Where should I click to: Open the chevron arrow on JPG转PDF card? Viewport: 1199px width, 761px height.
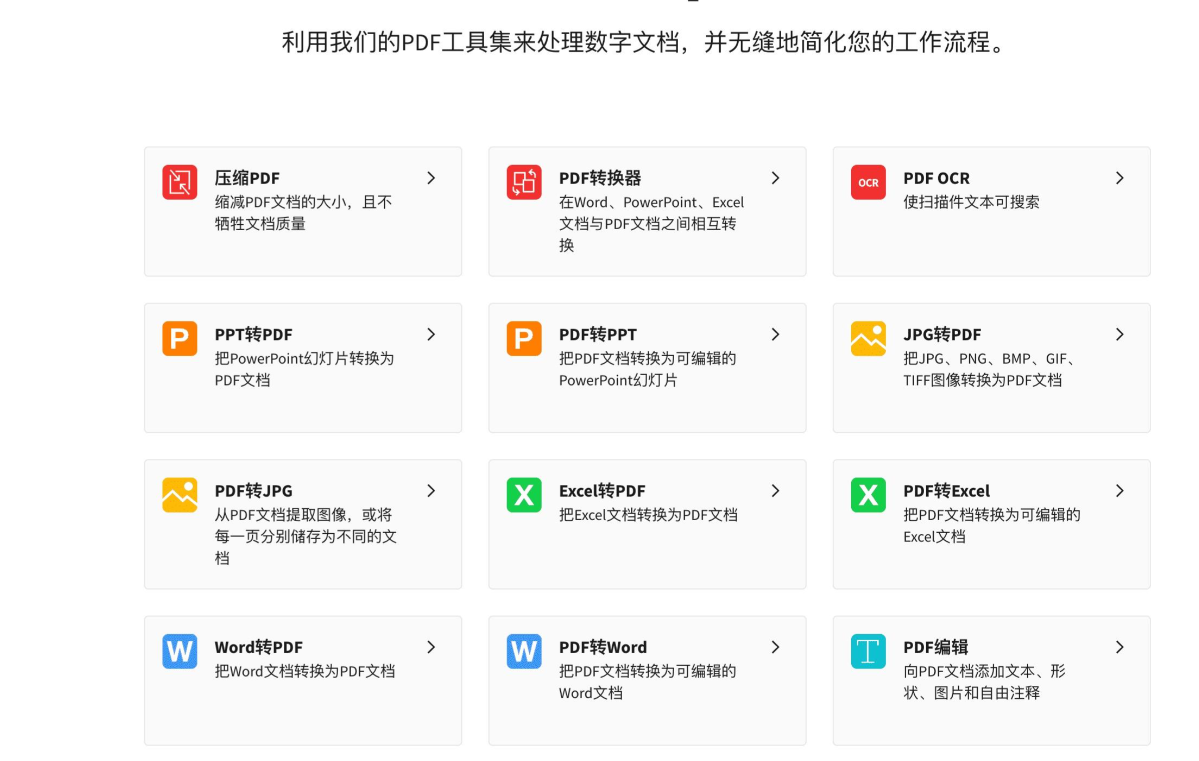coord(1119,334)
